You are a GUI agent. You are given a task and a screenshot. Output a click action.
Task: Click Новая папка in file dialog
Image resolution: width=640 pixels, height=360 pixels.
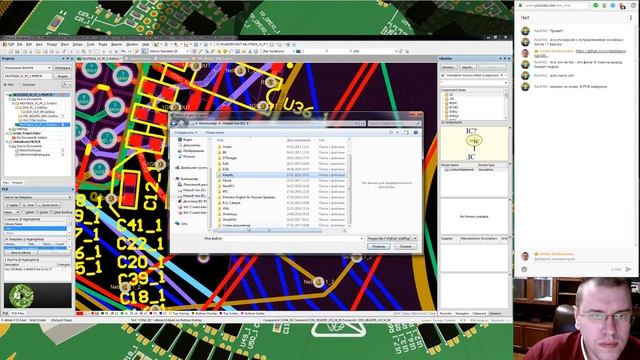(214, 132)
